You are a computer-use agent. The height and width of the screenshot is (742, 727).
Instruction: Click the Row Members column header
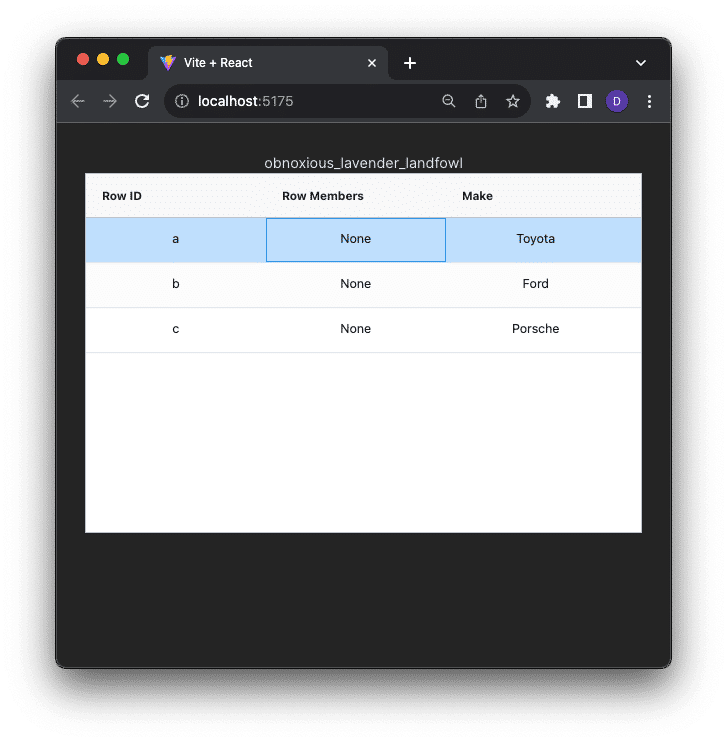pos(355,196)
